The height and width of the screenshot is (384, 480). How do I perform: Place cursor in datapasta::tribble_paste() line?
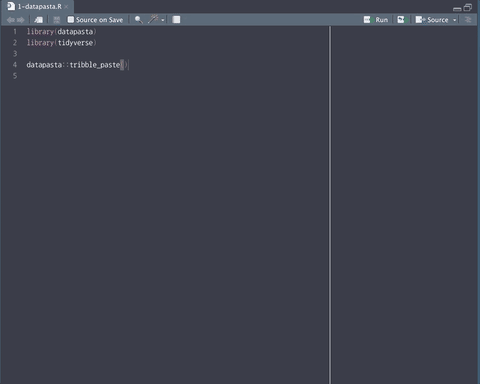pyautogui.click(x=77, y=65)
